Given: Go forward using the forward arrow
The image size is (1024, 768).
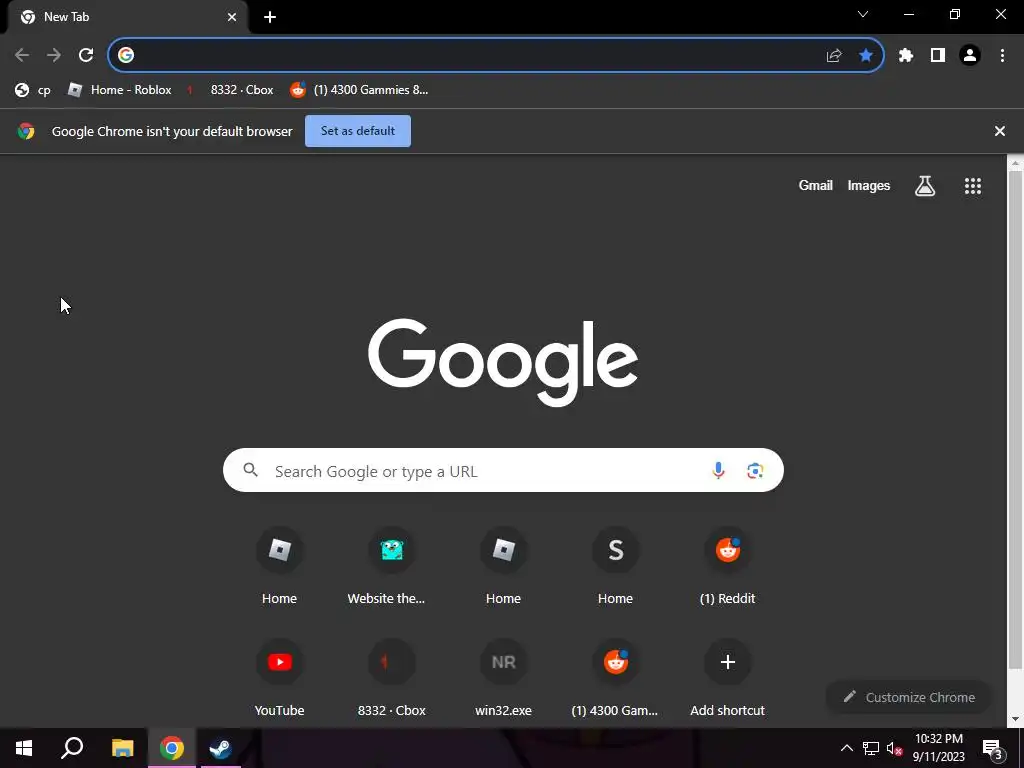Looking at the screenshot, I should click(54, 56).
